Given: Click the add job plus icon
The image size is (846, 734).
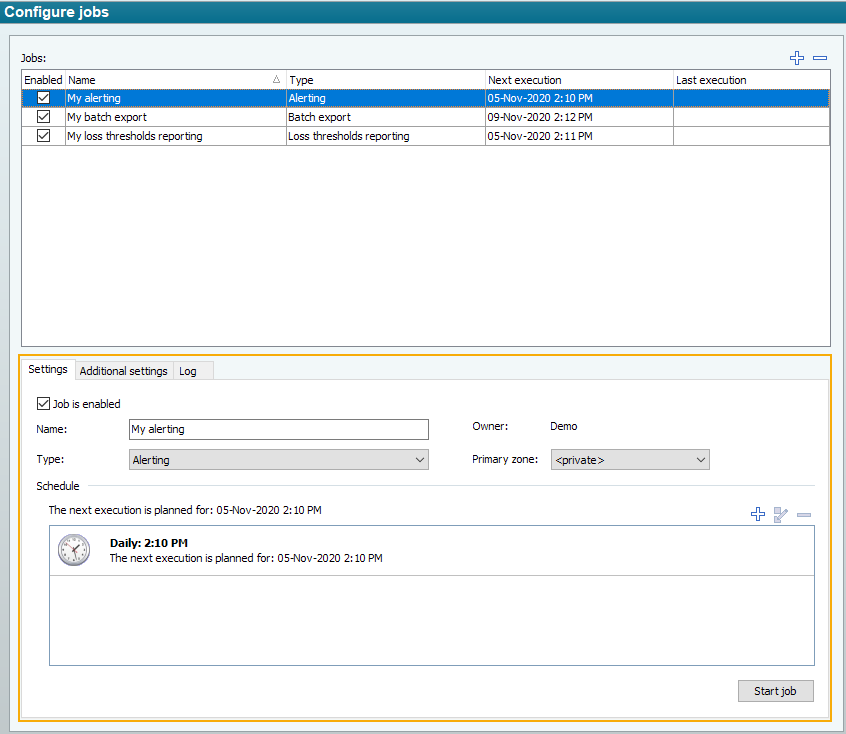Looking at the screenshot, I should tap(797, 58).
